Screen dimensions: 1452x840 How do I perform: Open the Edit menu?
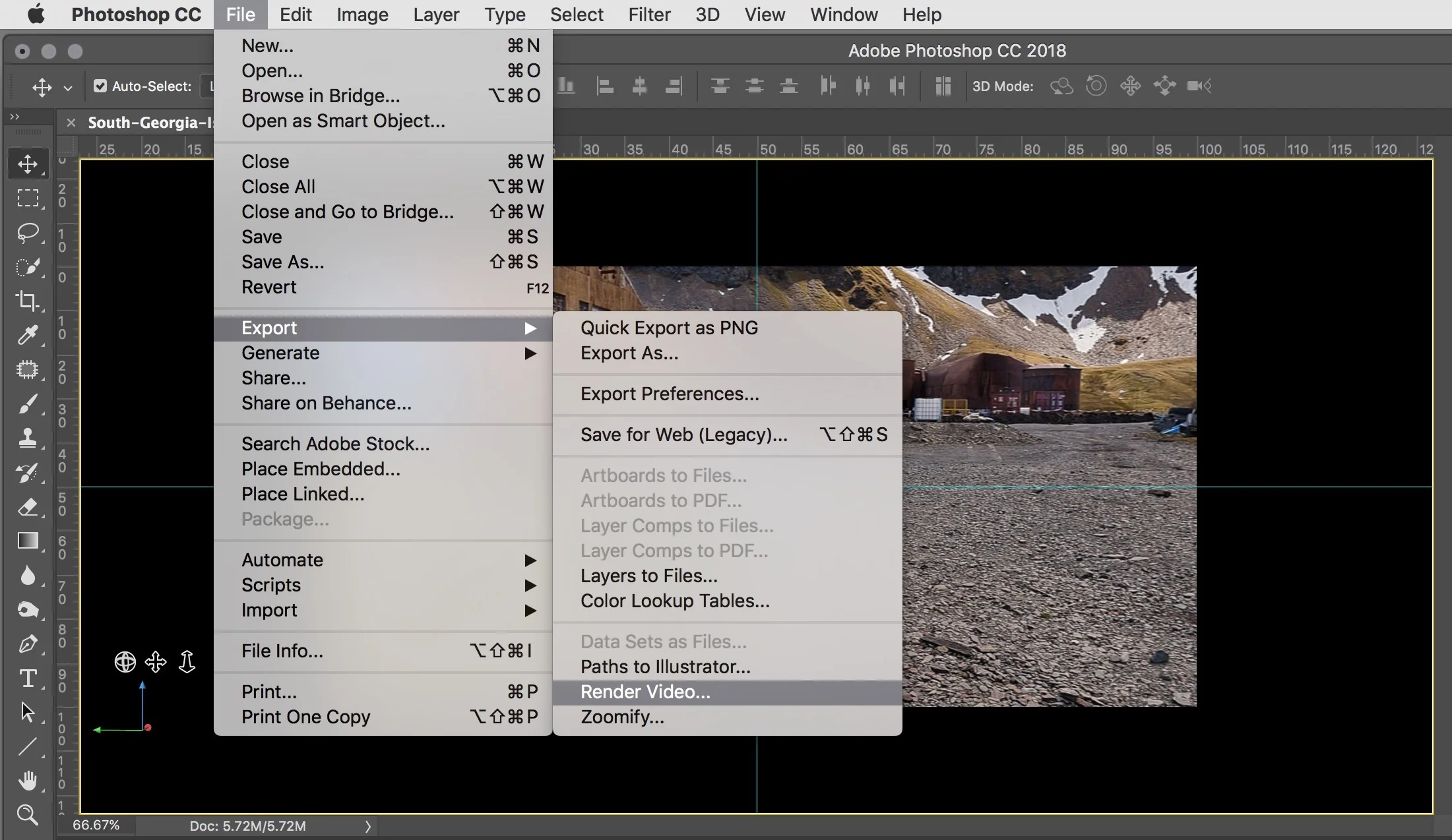(x=295, y=15)
